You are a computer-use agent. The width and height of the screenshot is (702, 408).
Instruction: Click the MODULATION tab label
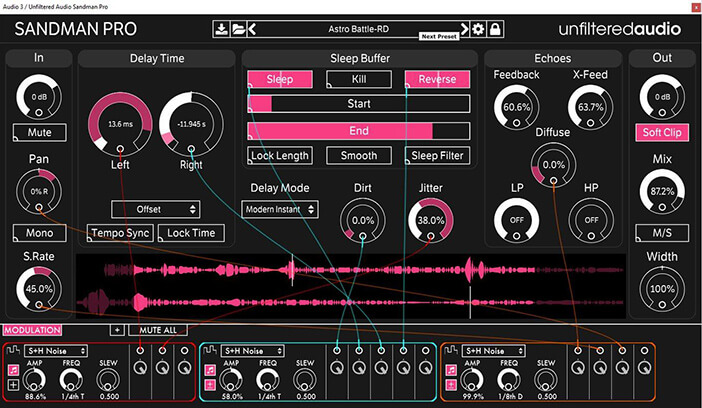pyautogui.click(x=32, y=329)
